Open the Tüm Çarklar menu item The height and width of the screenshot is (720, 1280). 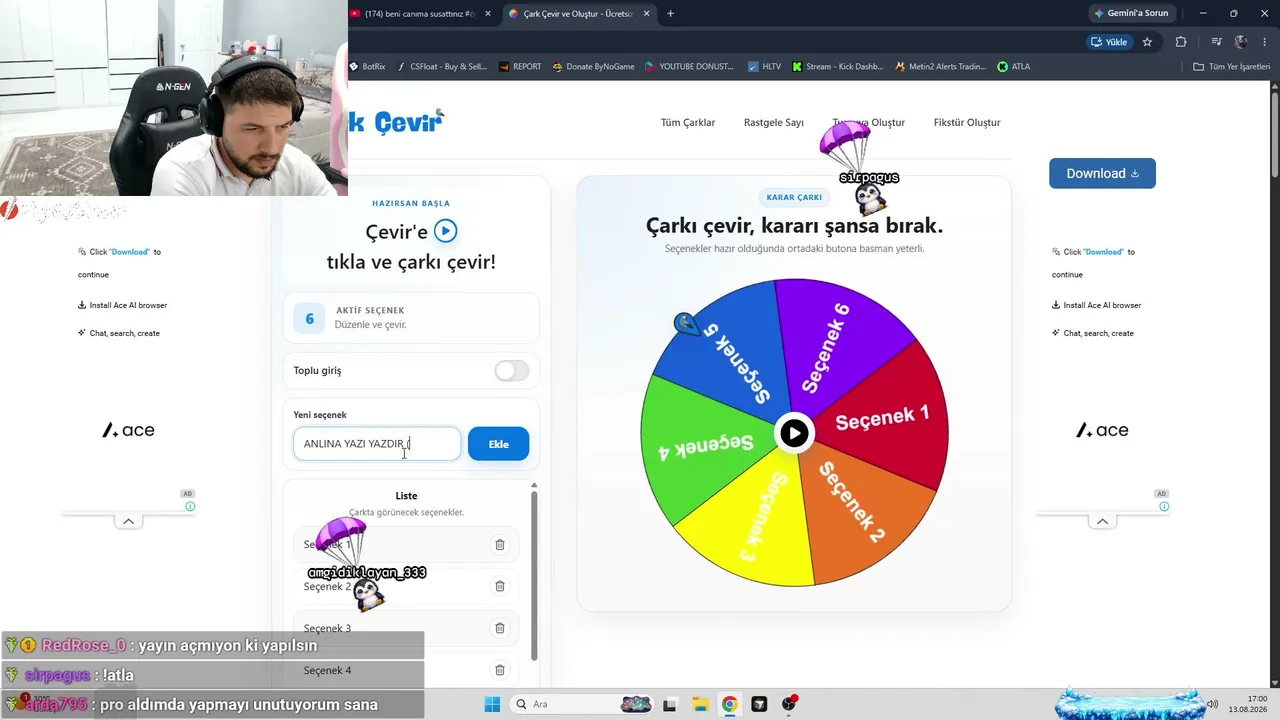688,123
